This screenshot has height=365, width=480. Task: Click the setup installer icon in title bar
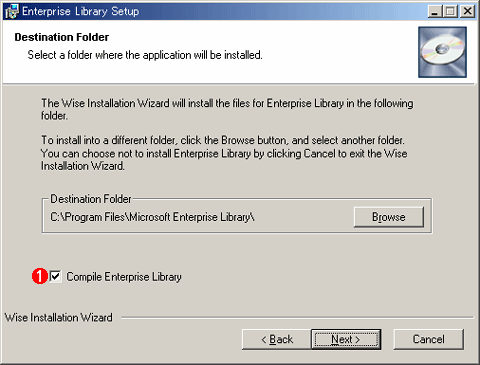[12, 12]
